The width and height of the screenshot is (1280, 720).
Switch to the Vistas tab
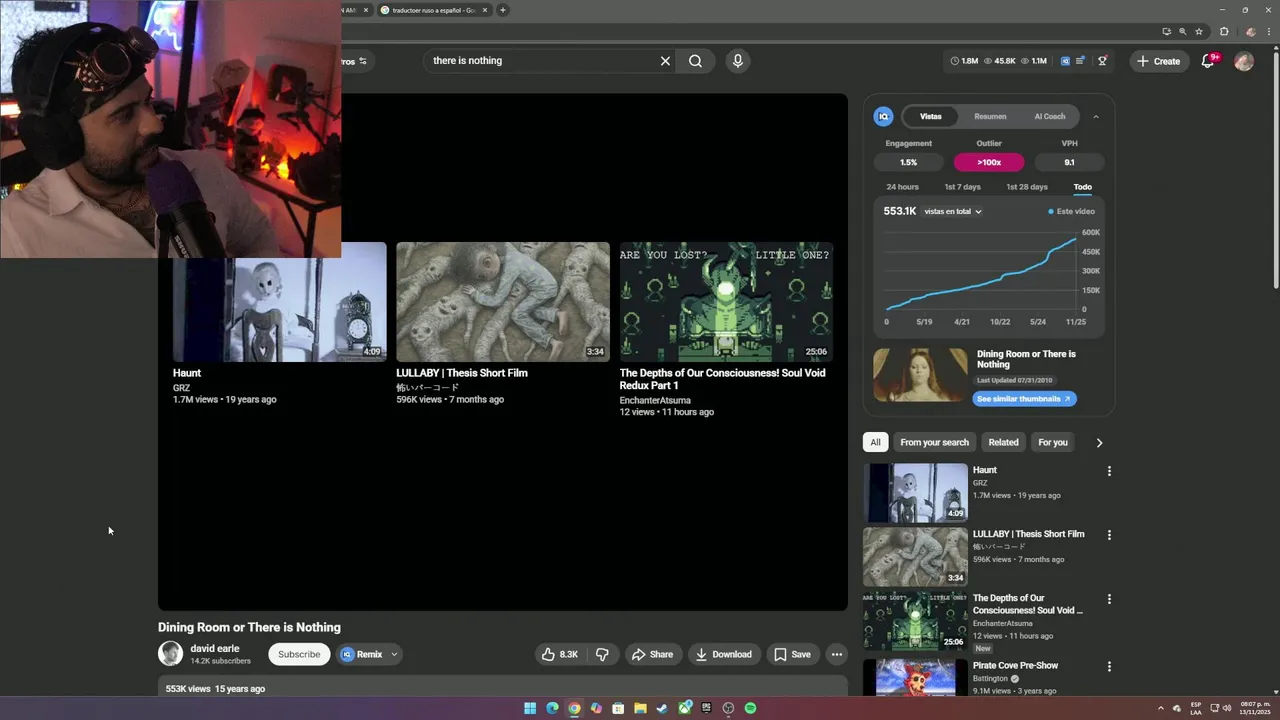click(931, 117)
